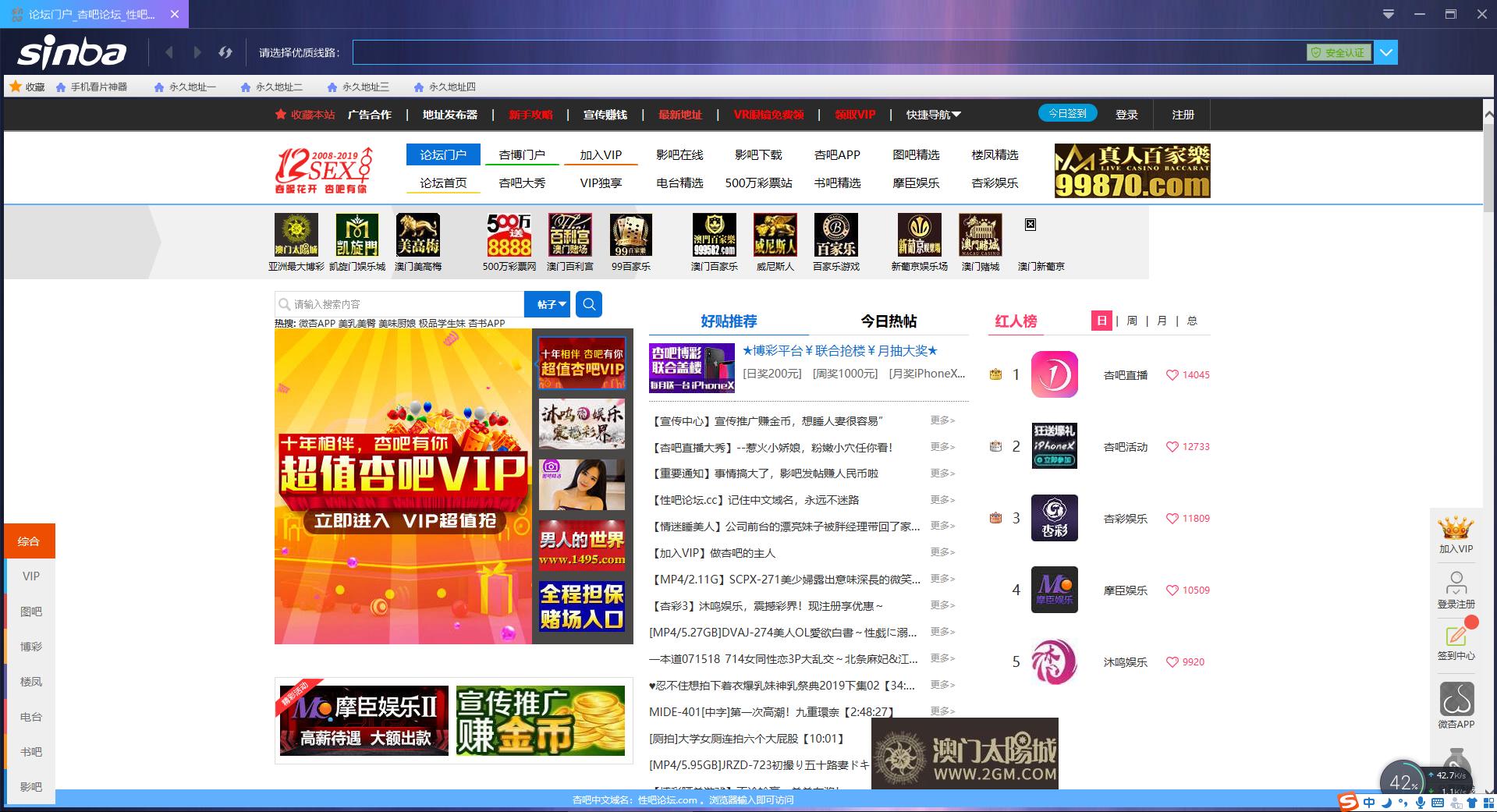This screenshot has height=812, width=1497.
Task: Open the 杏博门户 nav item
Action: (x=522, y=154)
